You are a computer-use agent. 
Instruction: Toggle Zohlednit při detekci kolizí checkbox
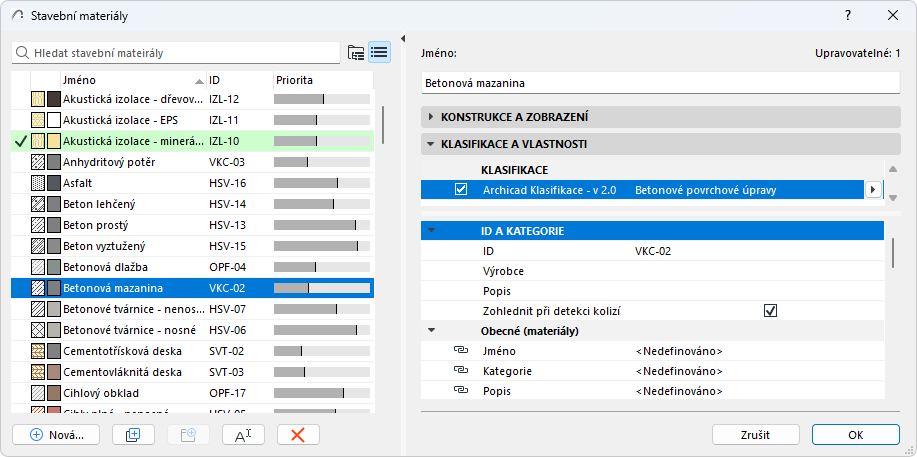770,311
